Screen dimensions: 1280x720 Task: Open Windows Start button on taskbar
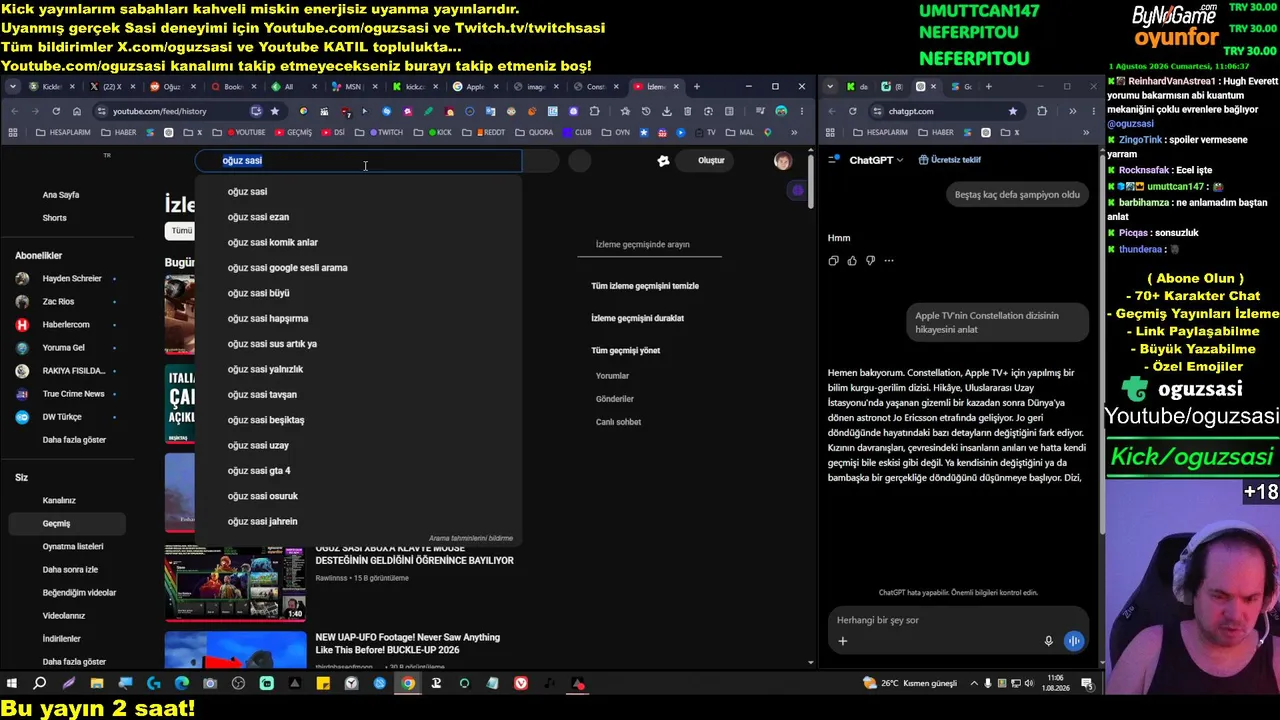pyautogui.click(x=12, y=684)
